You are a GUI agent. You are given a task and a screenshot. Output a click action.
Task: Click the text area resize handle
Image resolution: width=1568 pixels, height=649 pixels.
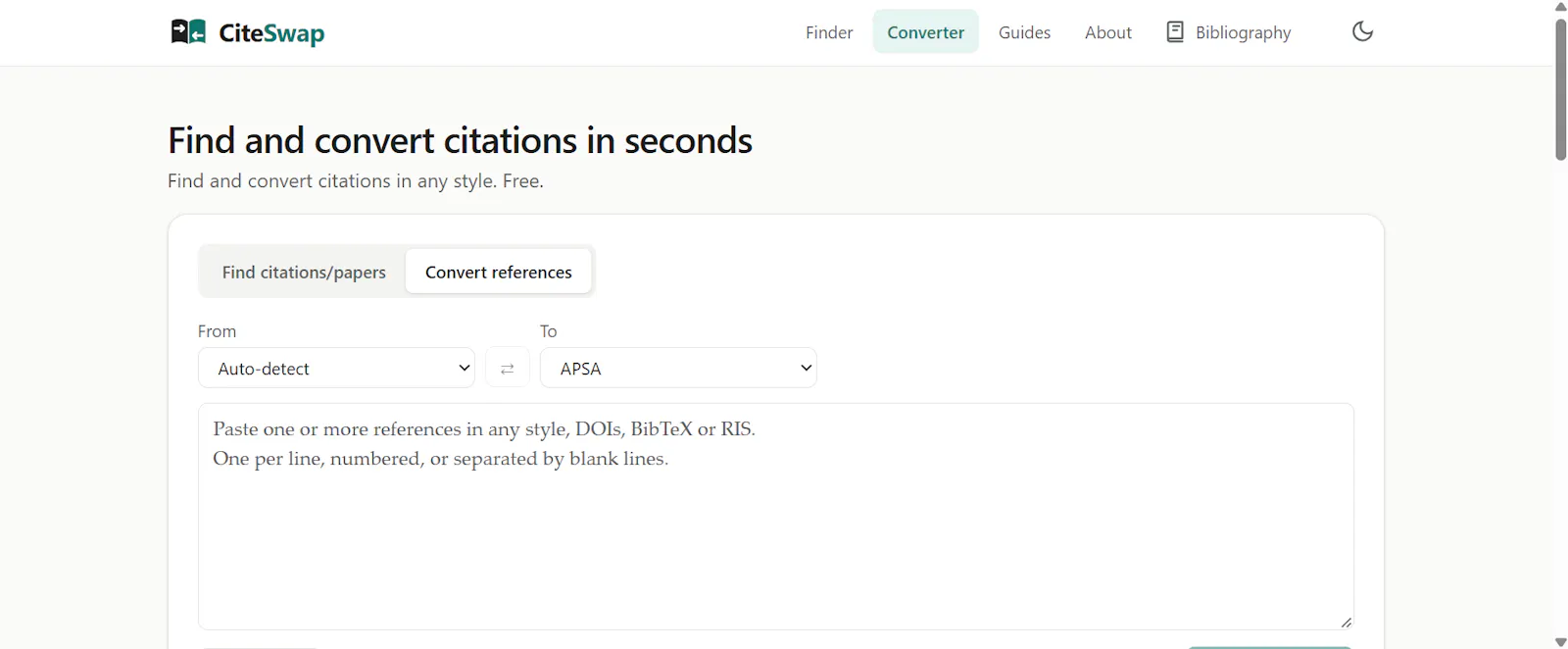[1347, 623]
